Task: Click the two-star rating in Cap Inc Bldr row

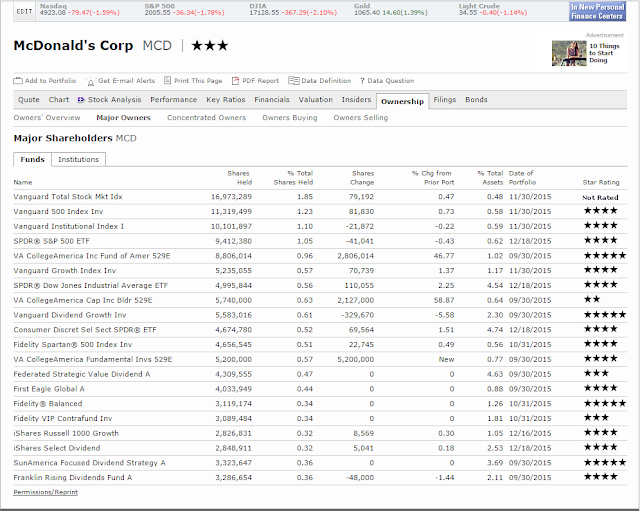Action: [592, 299]
